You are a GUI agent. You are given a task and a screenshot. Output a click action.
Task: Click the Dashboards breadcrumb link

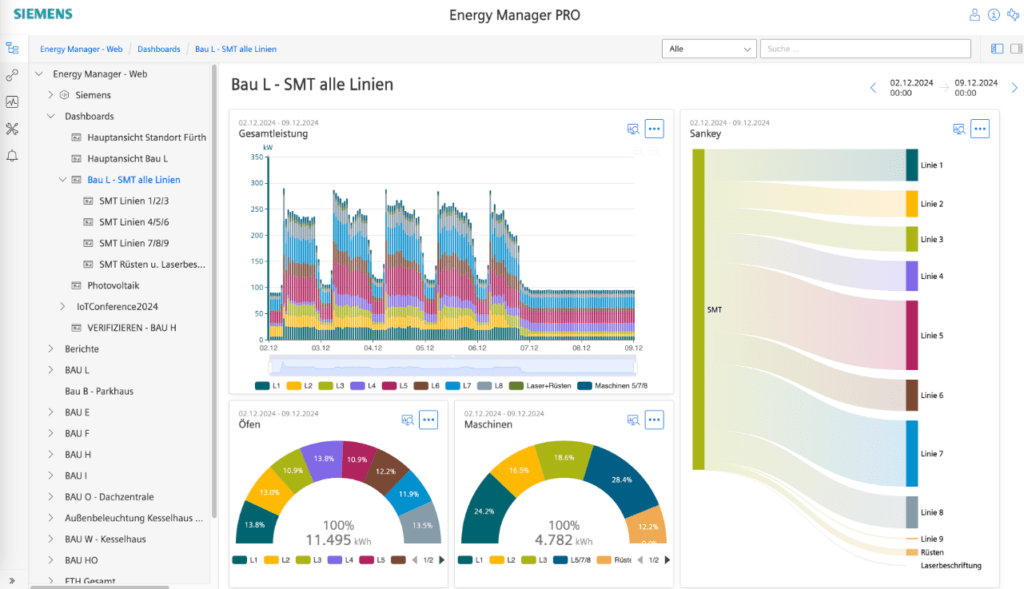159,49
